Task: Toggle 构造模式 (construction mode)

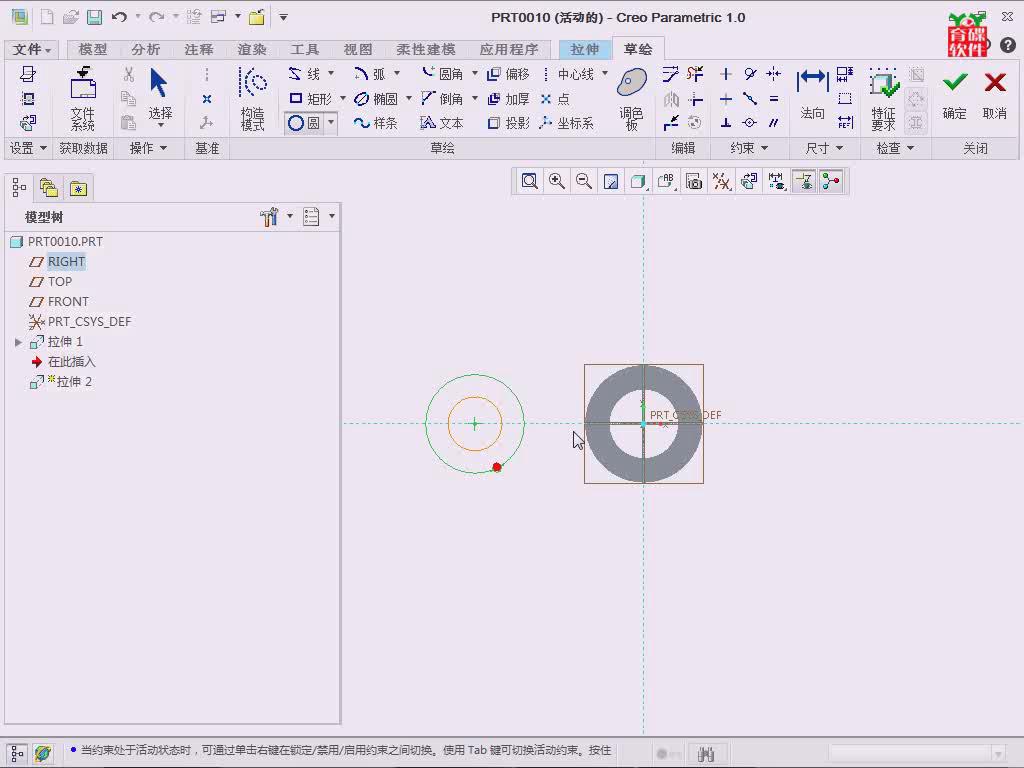Action: [253, 99]
